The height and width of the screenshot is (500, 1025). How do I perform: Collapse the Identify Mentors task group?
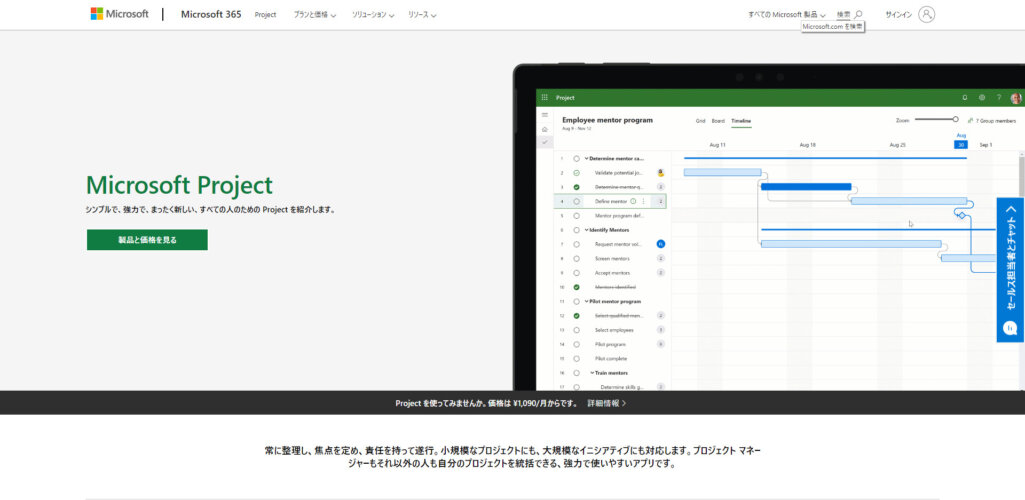point(586,230)
